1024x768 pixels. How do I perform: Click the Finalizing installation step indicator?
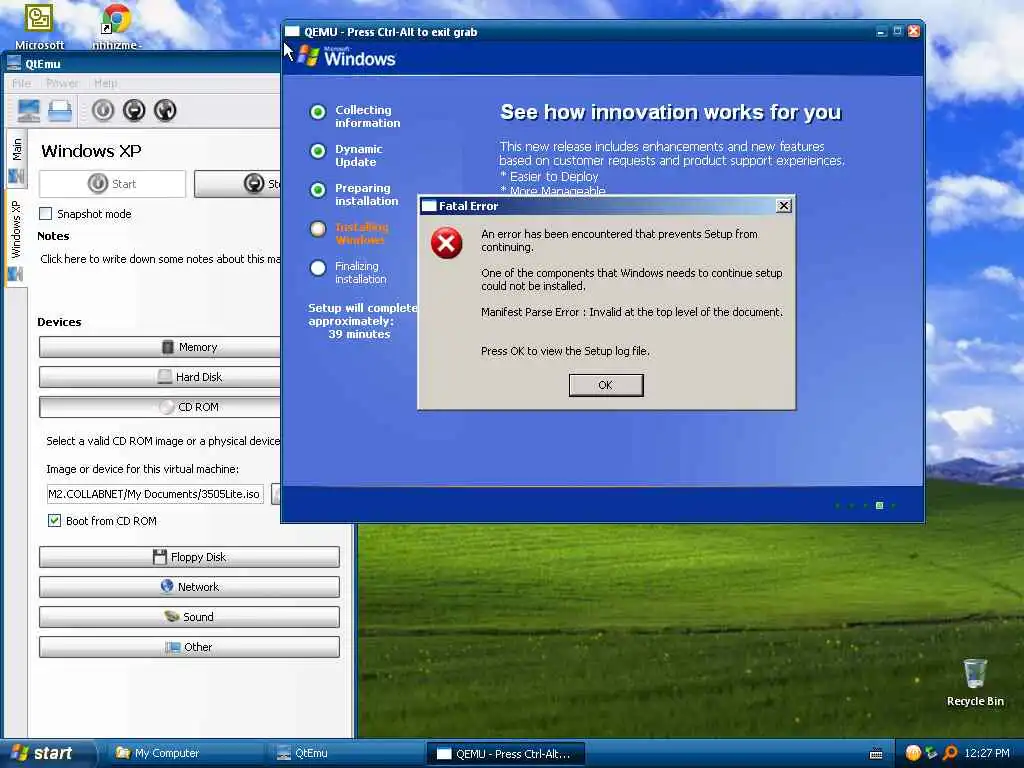pyautogui.click(x=318, y=268)
